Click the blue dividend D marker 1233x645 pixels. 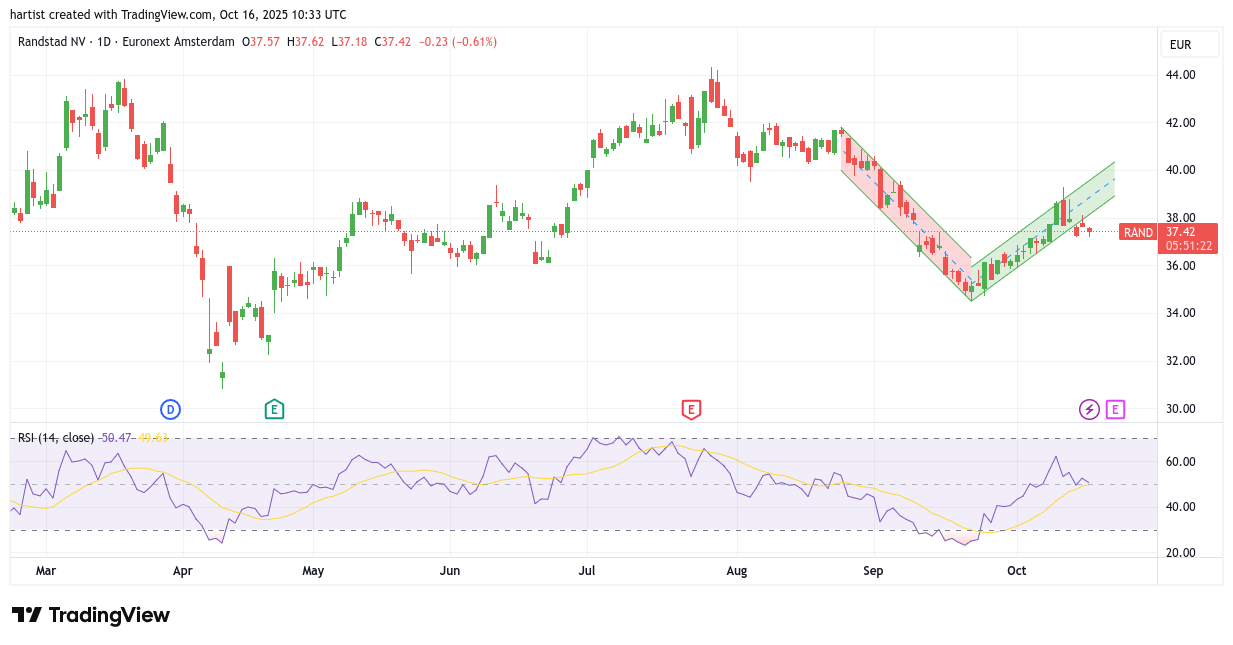click(171, 408)
